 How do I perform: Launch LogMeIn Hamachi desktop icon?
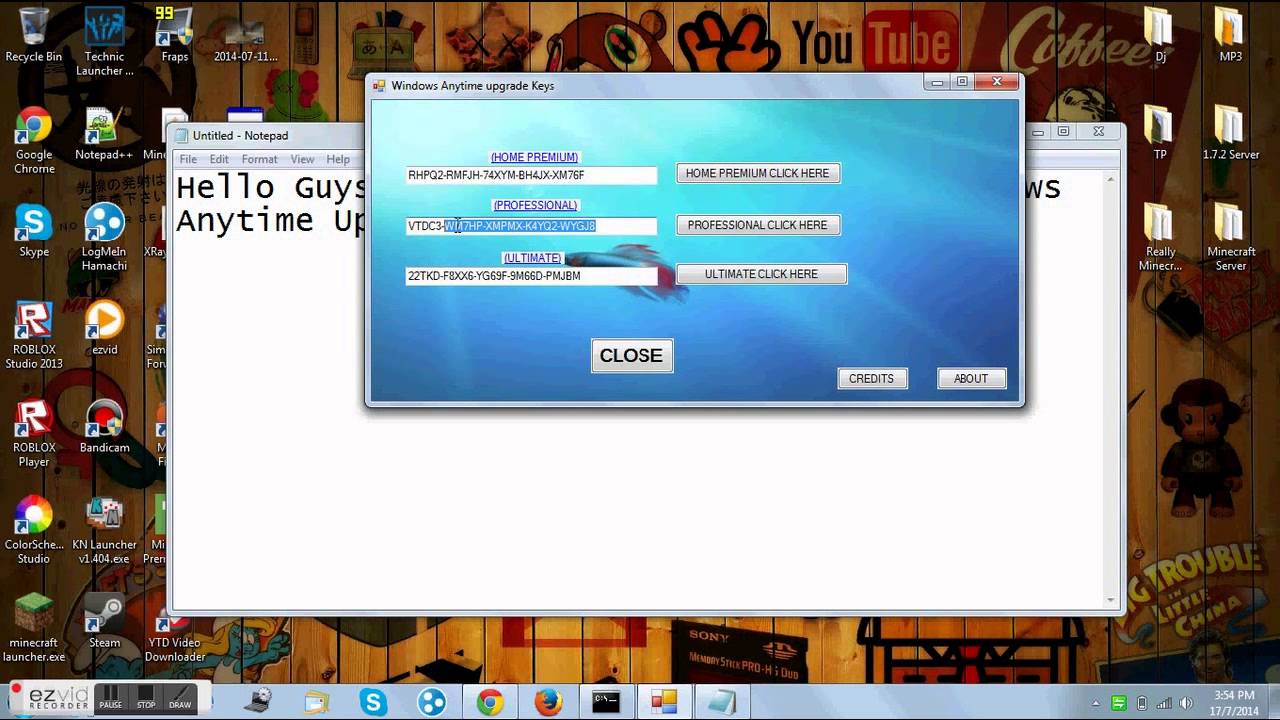tap(104, 238)
